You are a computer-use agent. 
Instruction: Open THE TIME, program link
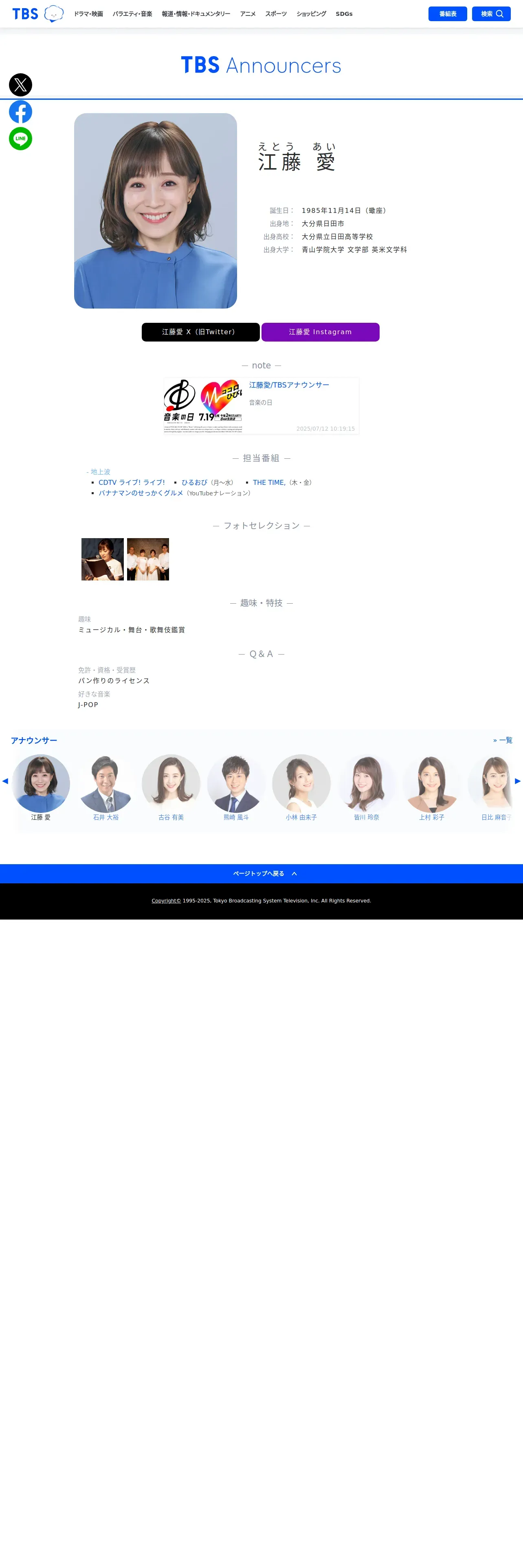[269, 483]
